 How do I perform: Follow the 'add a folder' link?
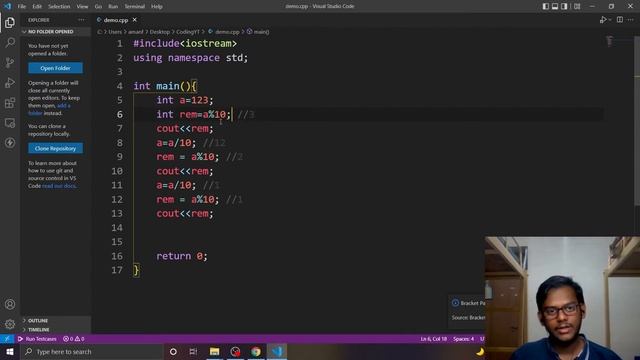[x=49, y=109]
